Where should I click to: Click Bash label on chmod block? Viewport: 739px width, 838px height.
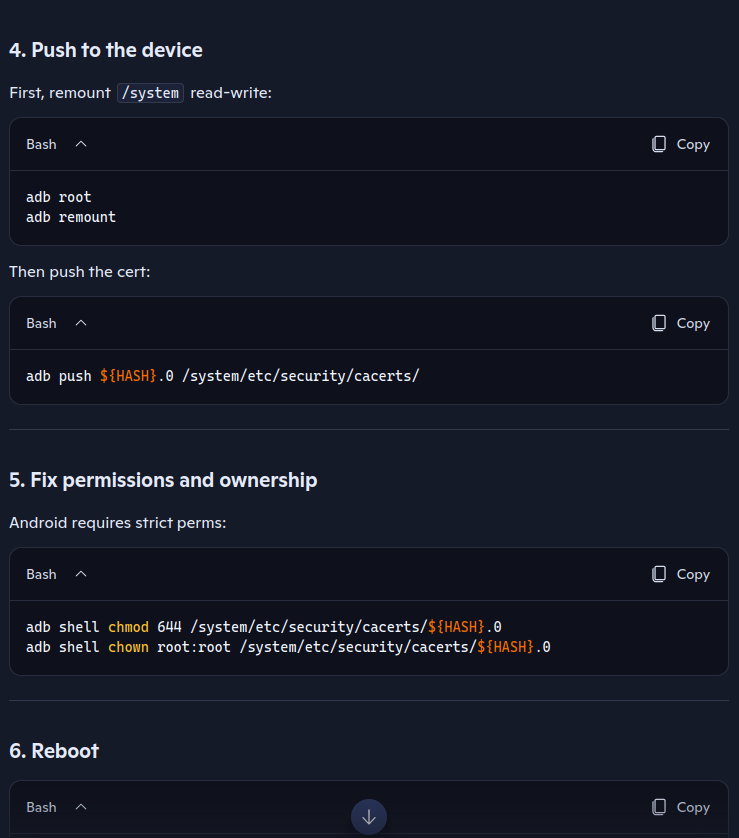click(41, 574)
